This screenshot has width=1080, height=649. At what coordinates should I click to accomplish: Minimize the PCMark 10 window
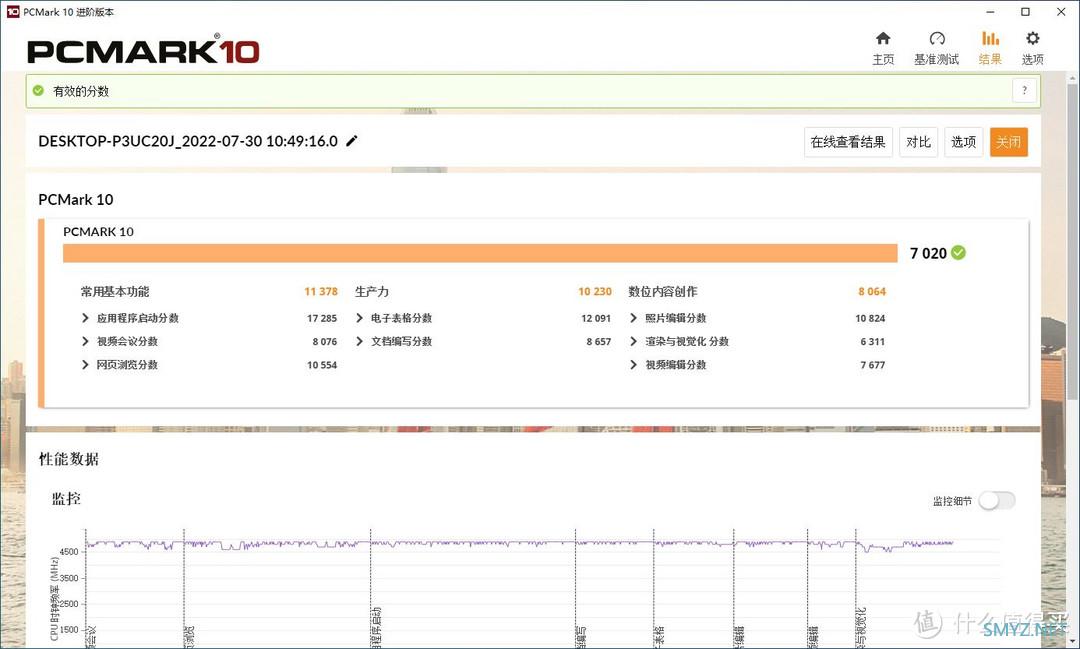click(x=990, y=12)
